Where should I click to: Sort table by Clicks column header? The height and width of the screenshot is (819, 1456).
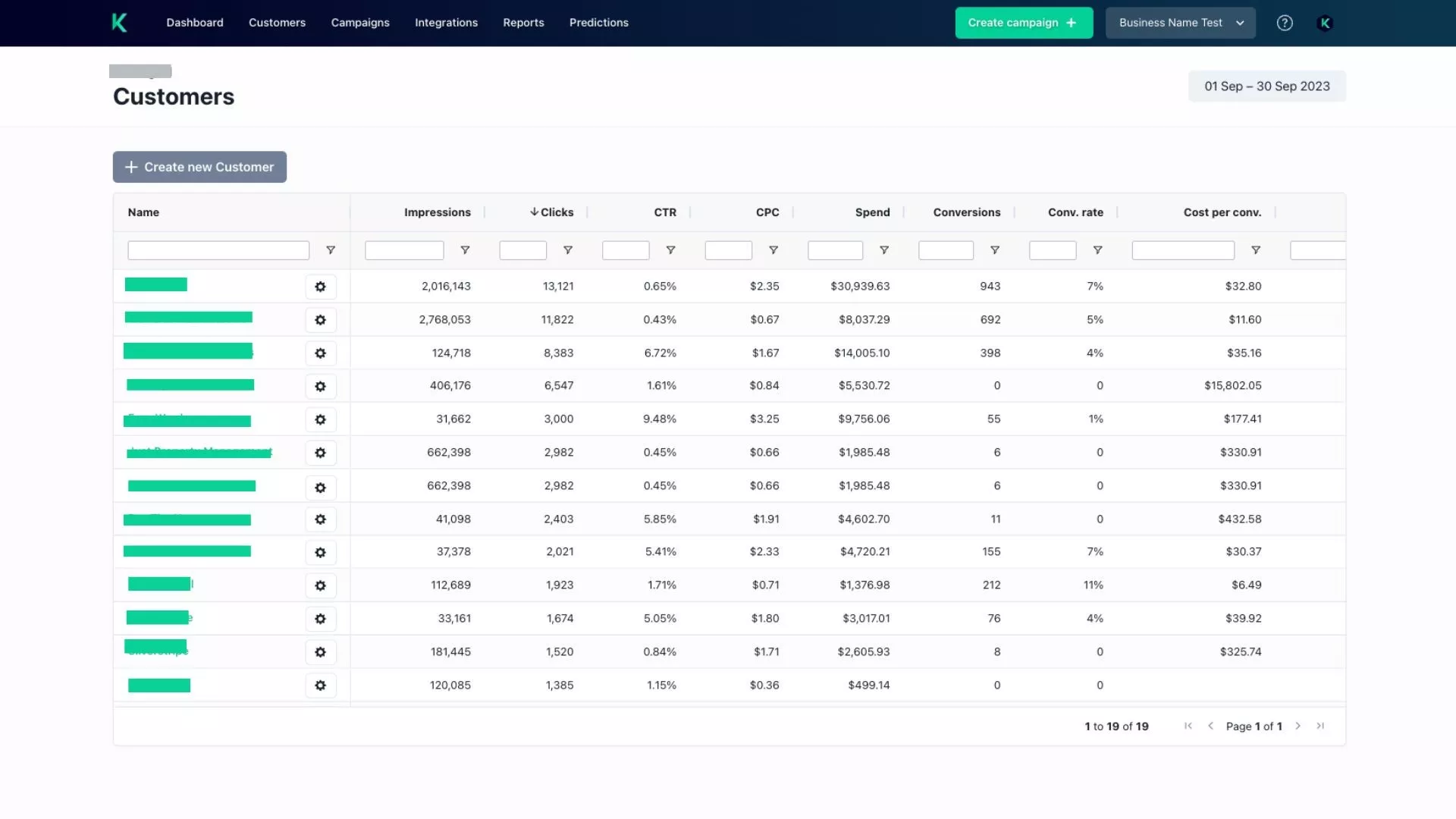(556, 212)
